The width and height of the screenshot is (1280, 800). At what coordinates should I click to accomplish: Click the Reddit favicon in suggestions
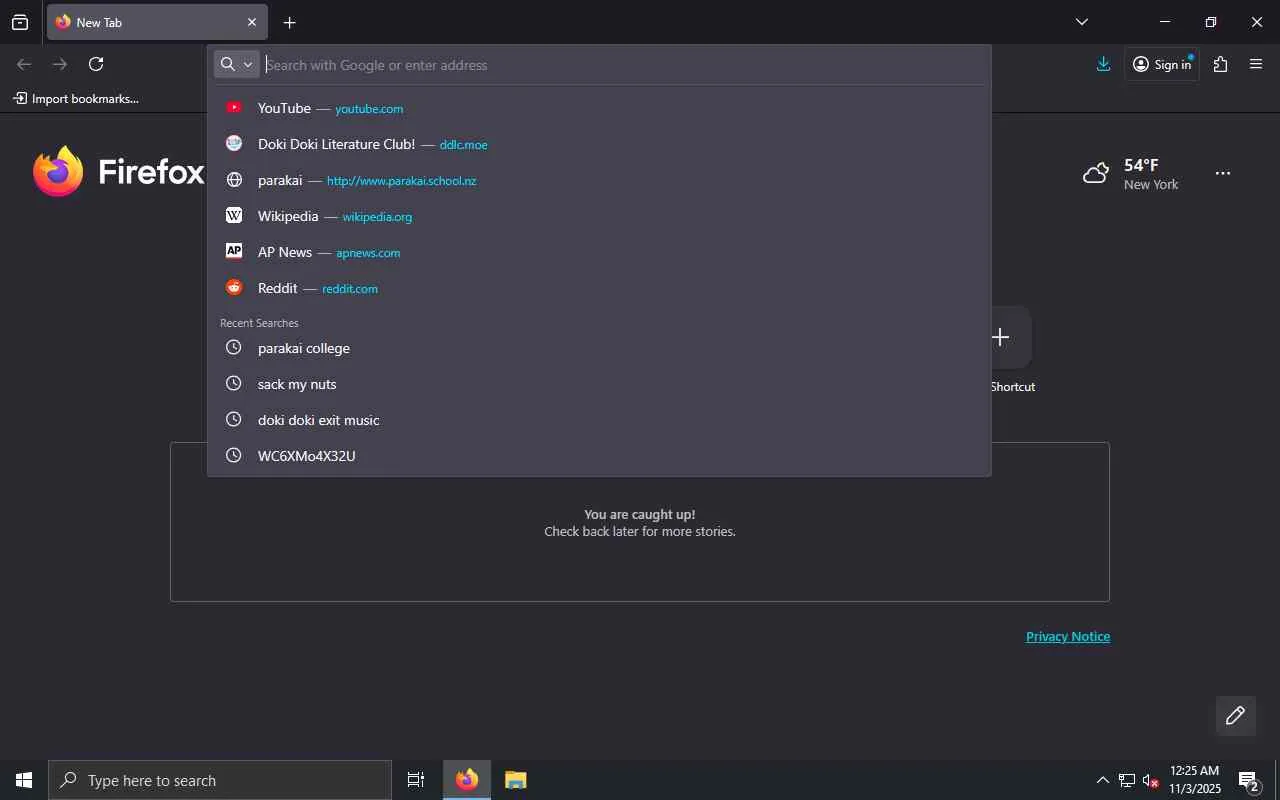[x=234, y=287]
